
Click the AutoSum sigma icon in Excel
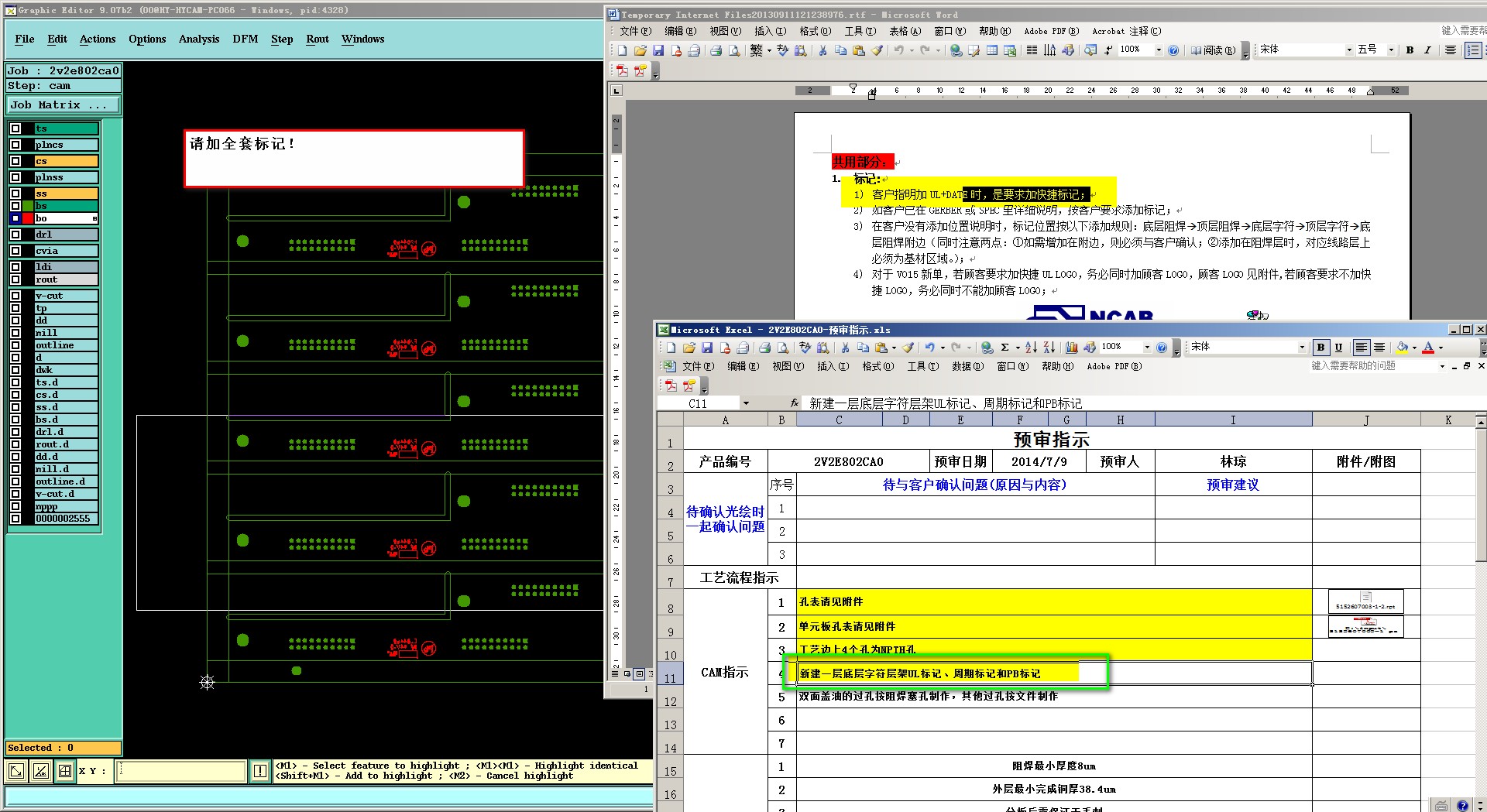pyautogui.click(x=1004, y=348)
